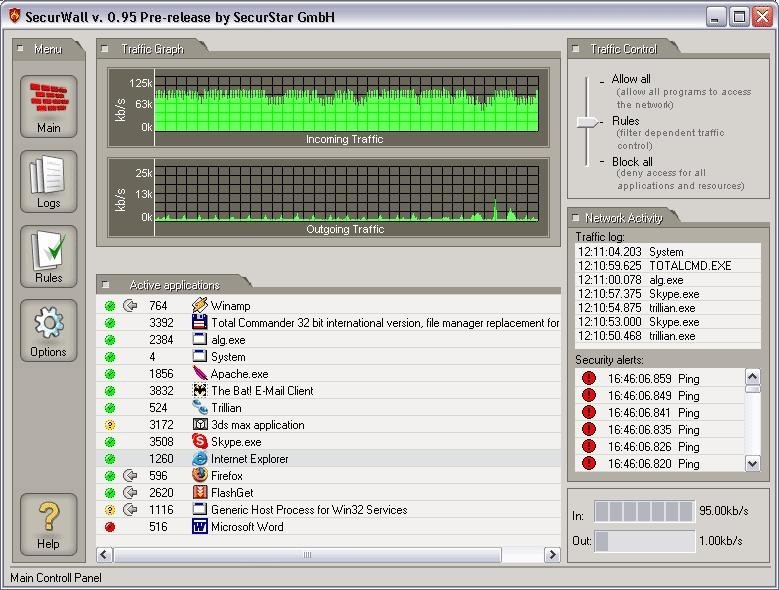Viewport: 779px width, 590px height.
Task: Select the 16:46:06.820 Ping alert
Action: [x=660, y=463]
